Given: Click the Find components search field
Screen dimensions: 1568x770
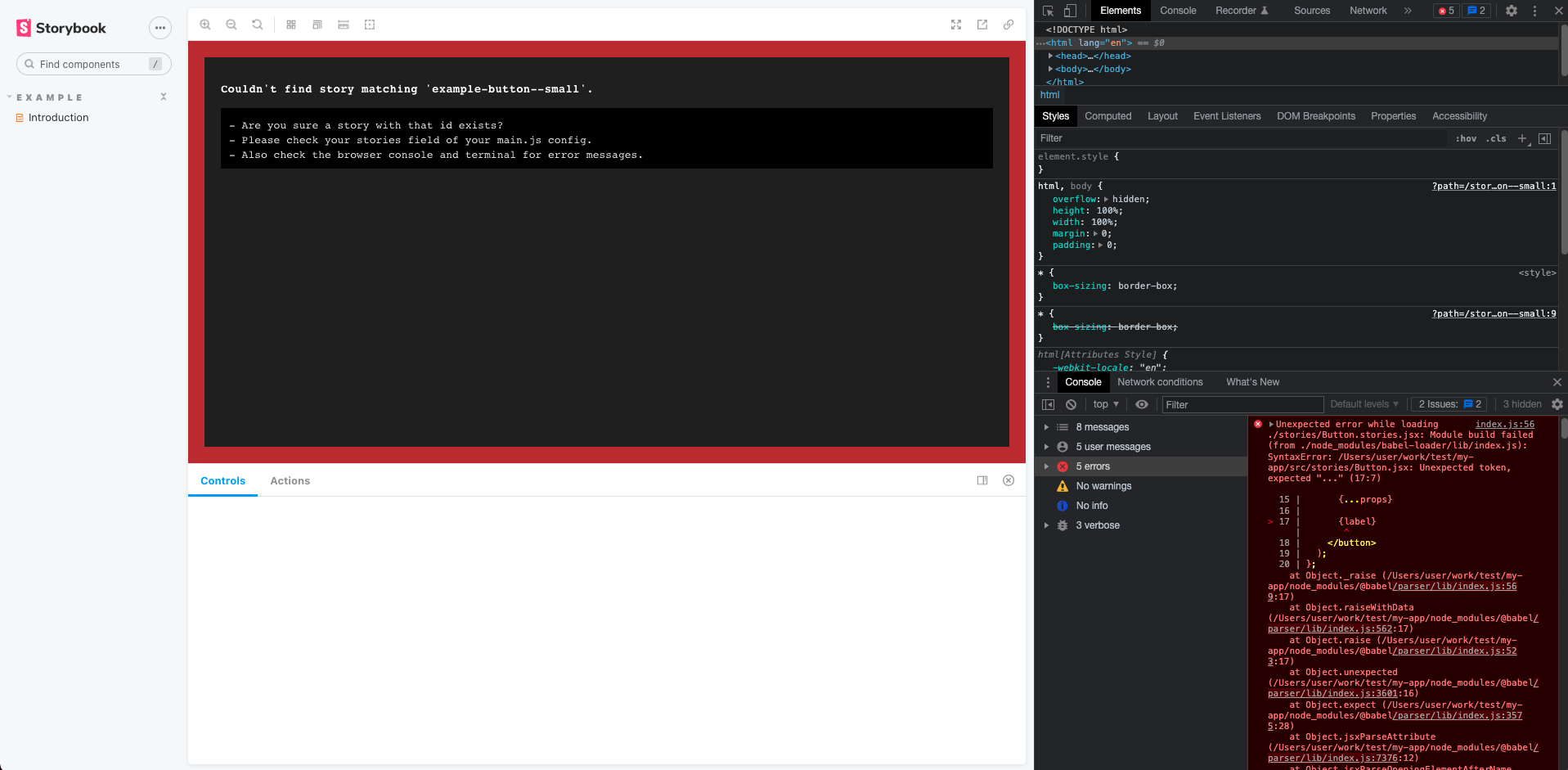Looking at the screenshot, I should 90,64.
